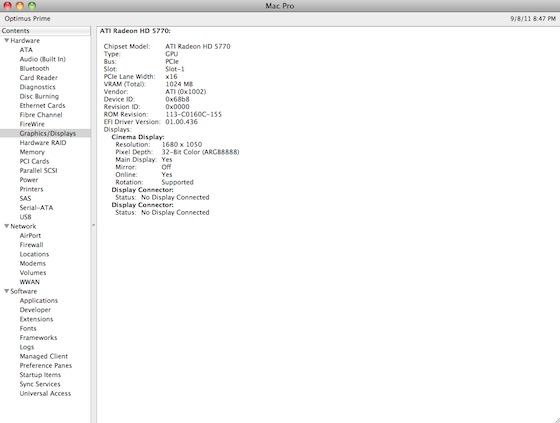Select PCI Cards hardware item
Viewport: 560px width, 423px height.
pyautogui.click(x=34, y=161)
